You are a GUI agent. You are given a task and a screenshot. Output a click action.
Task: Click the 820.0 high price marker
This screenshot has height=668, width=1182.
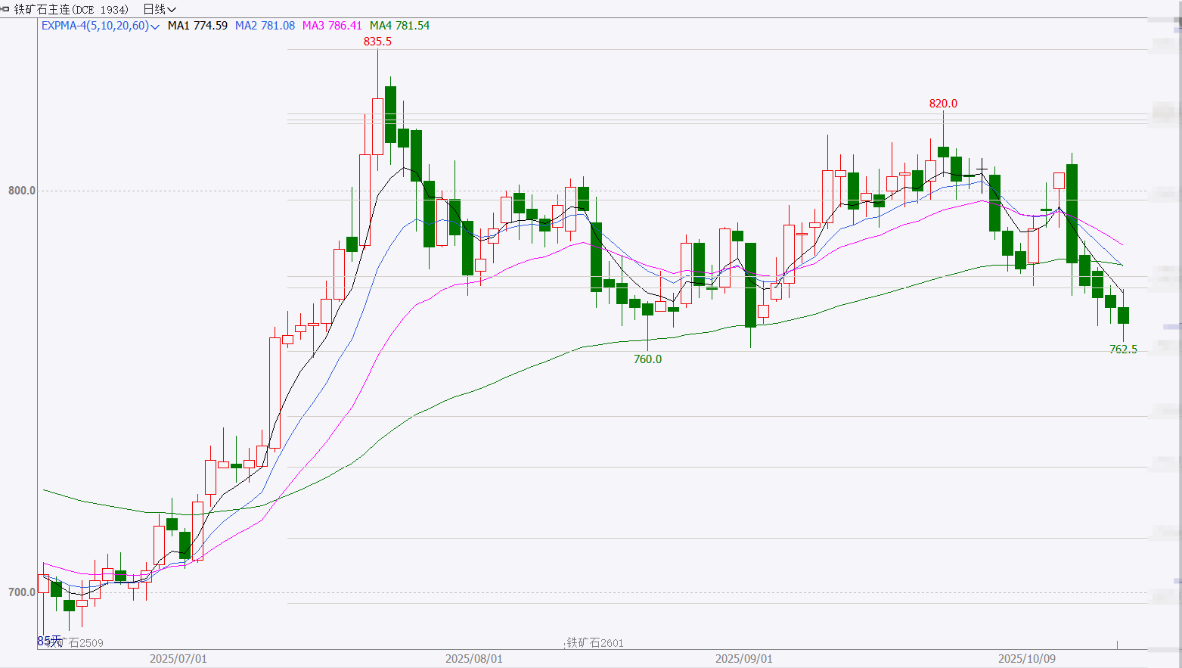[943, 103]
